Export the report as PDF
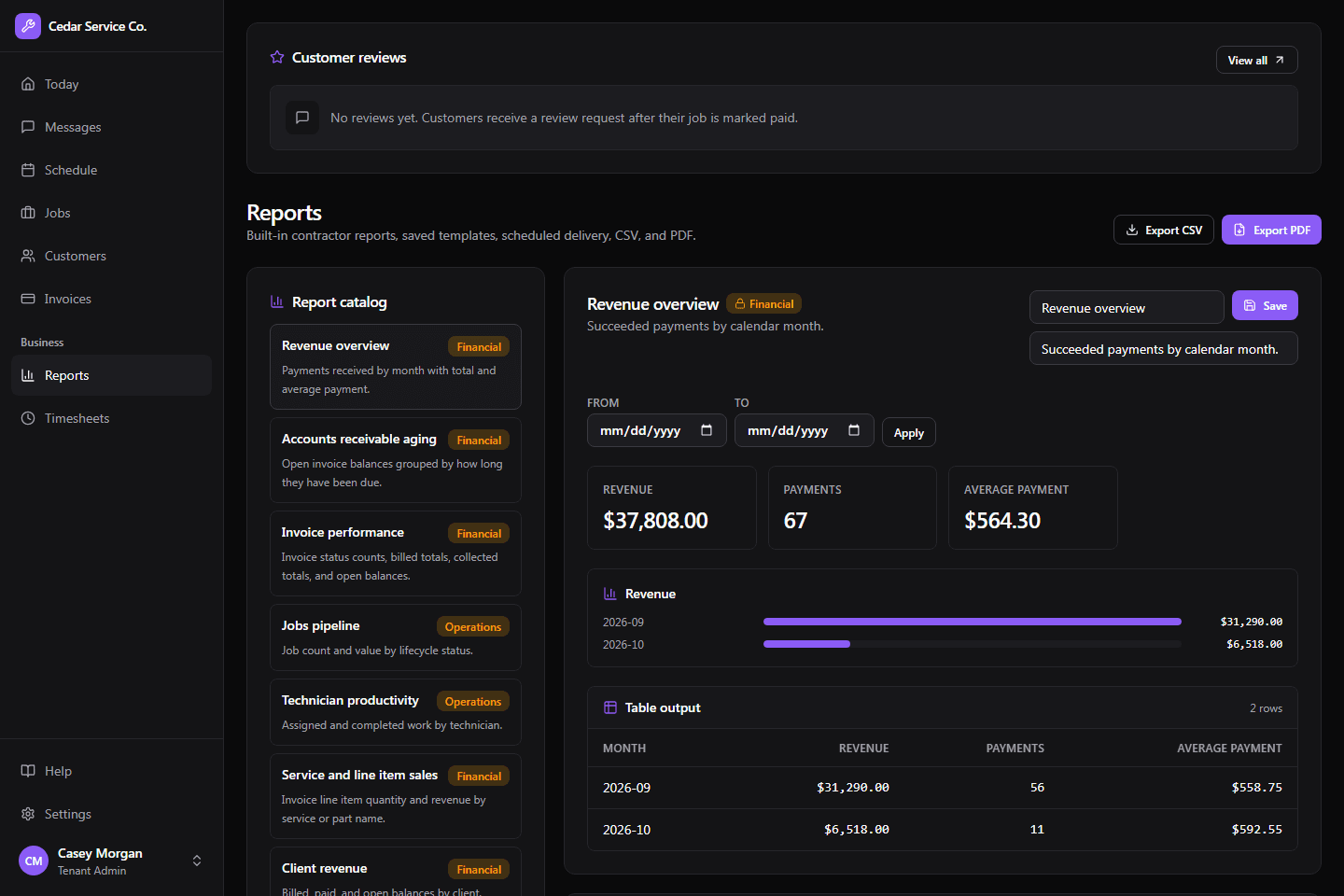 [1271, 230]
